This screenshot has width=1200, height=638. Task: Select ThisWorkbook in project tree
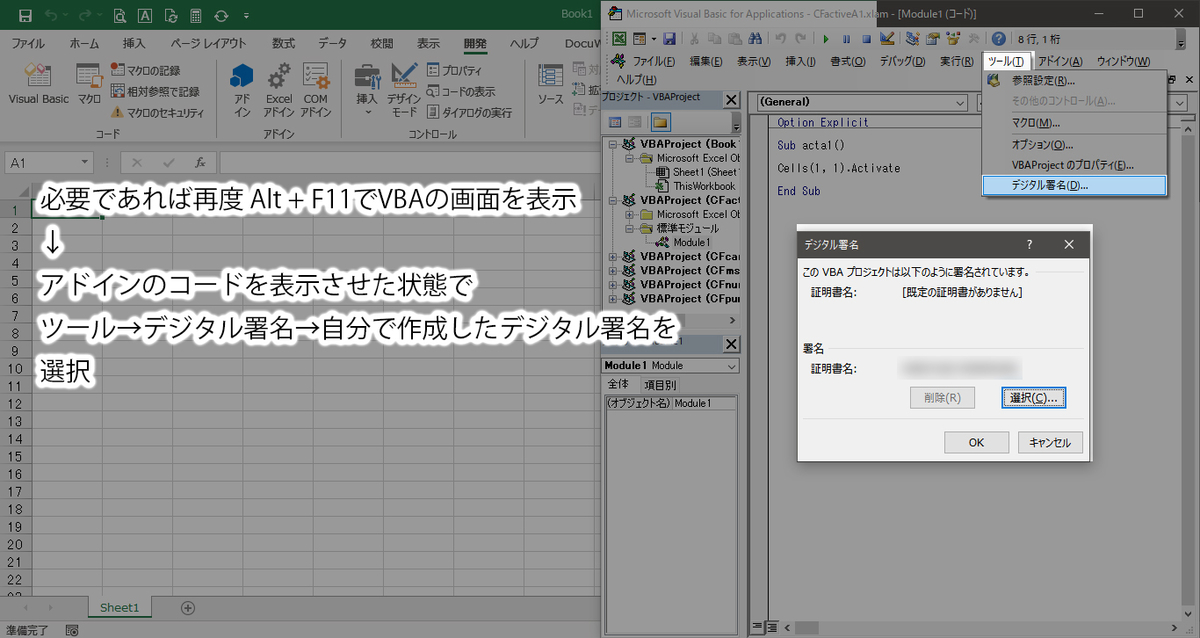704,186
